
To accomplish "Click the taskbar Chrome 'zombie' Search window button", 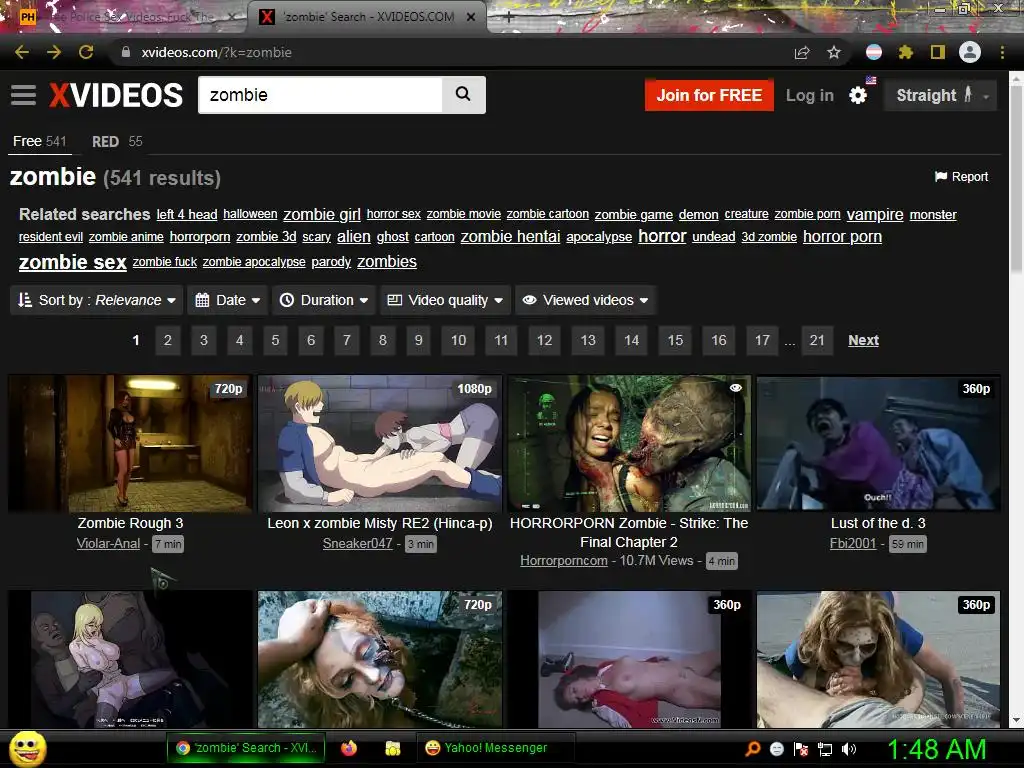I will (246, 748).
